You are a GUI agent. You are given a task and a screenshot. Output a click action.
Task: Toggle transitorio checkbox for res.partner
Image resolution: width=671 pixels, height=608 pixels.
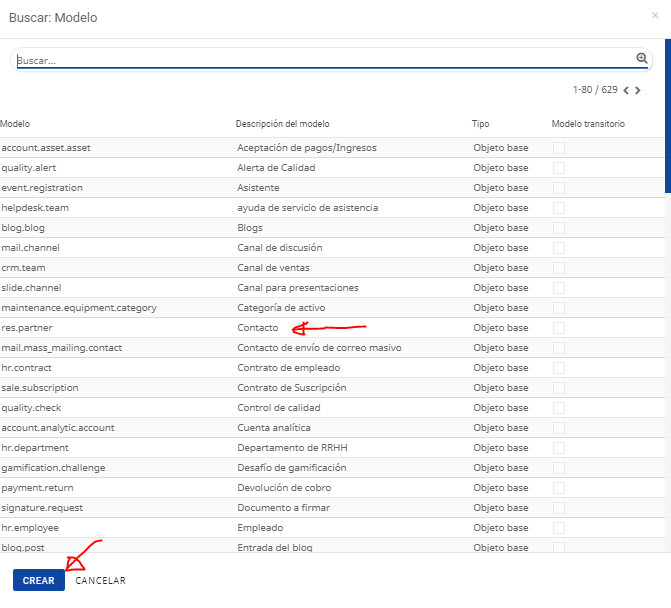[558, 328]
